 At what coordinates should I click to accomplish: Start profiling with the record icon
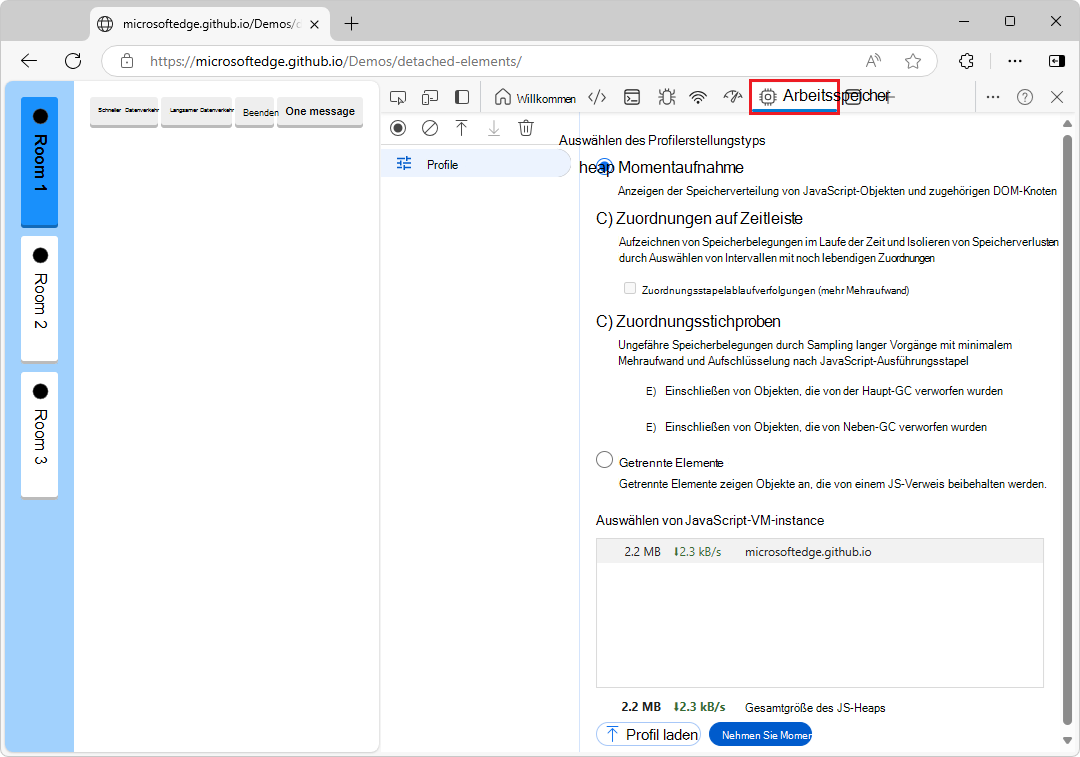point(398,128)
